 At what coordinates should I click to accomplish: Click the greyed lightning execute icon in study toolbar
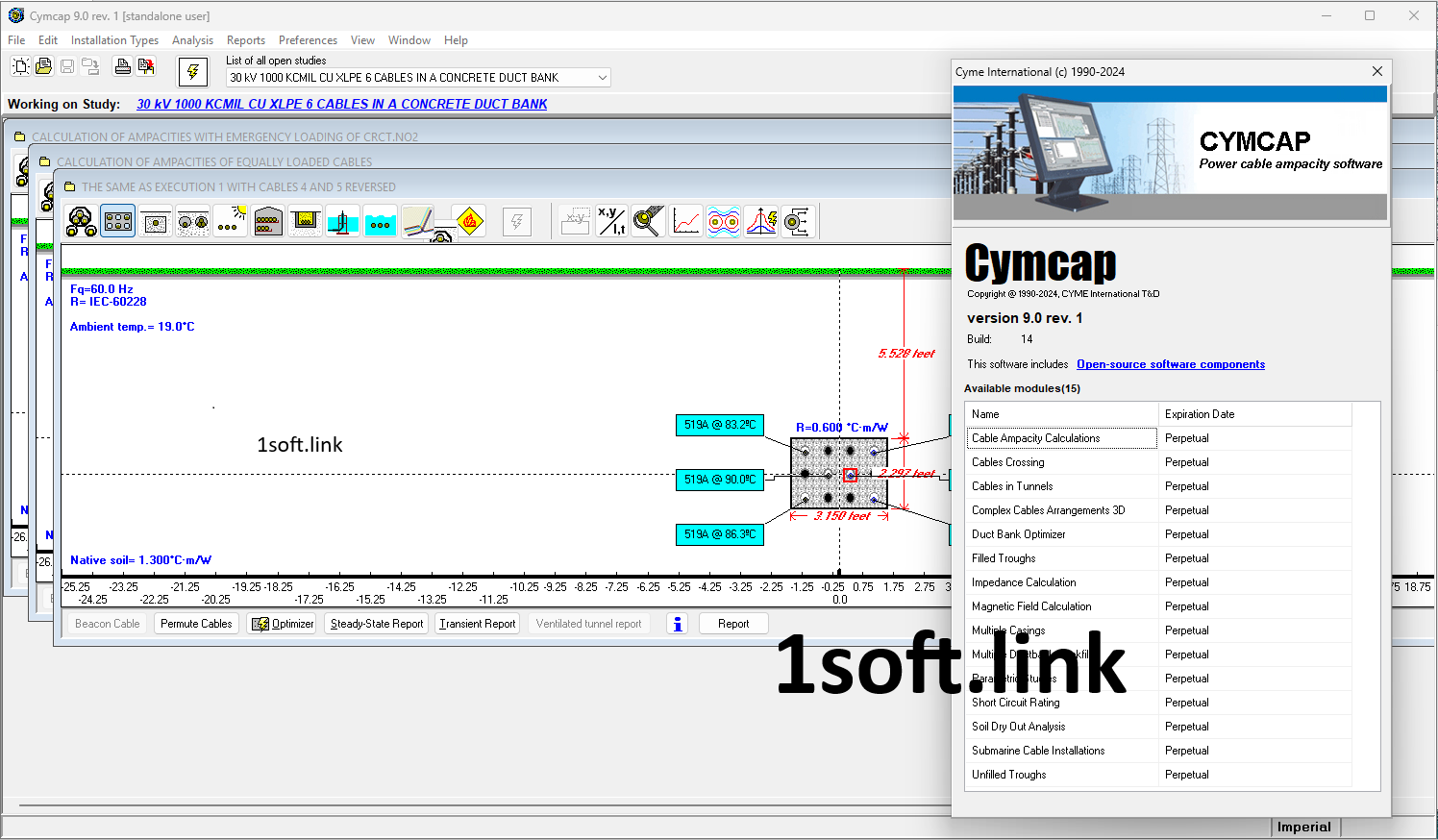pyautogui.click(x=517, y=222)
